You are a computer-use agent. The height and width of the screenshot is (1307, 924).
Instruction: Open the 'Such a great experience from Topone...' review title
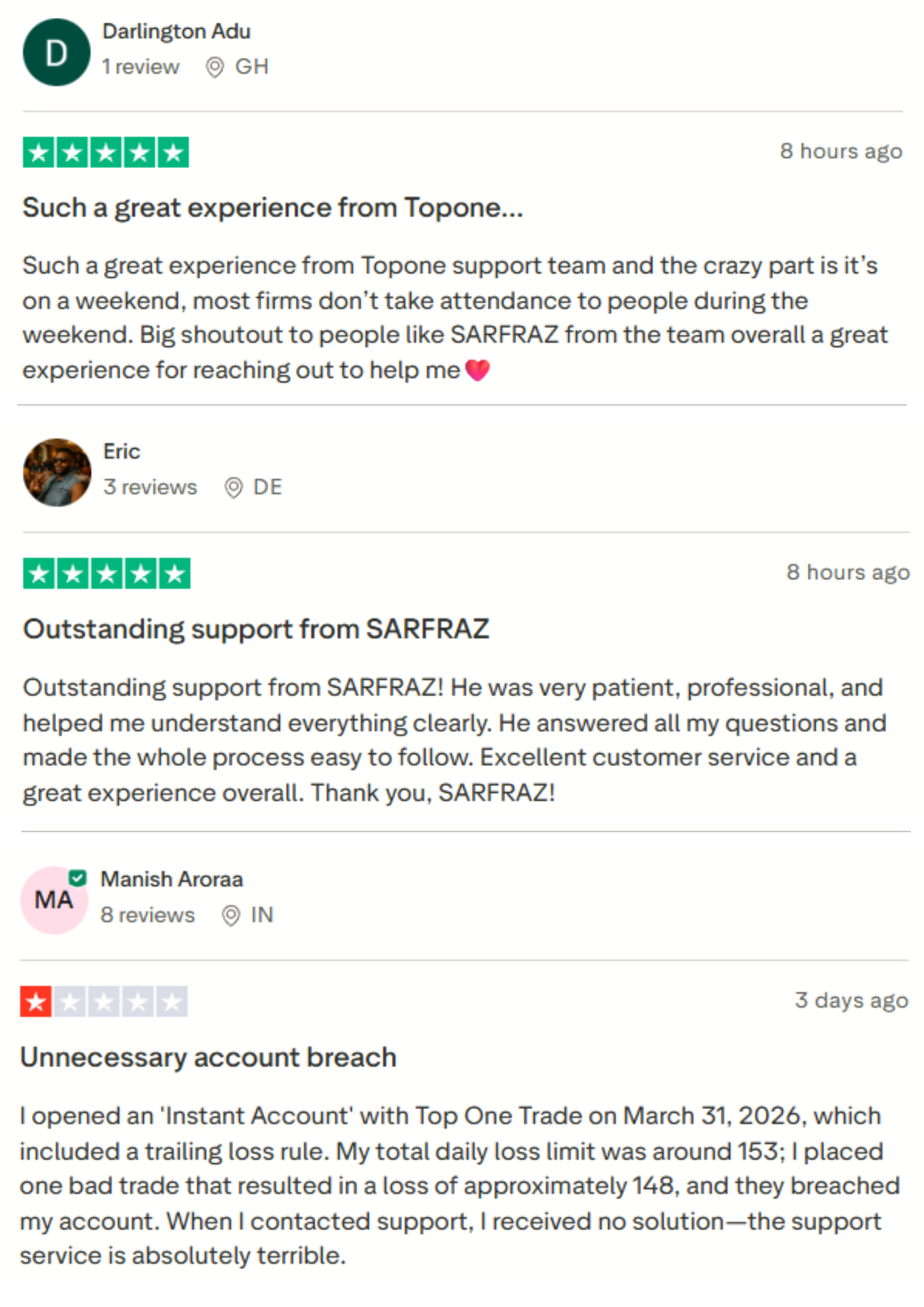coord(273,208)
